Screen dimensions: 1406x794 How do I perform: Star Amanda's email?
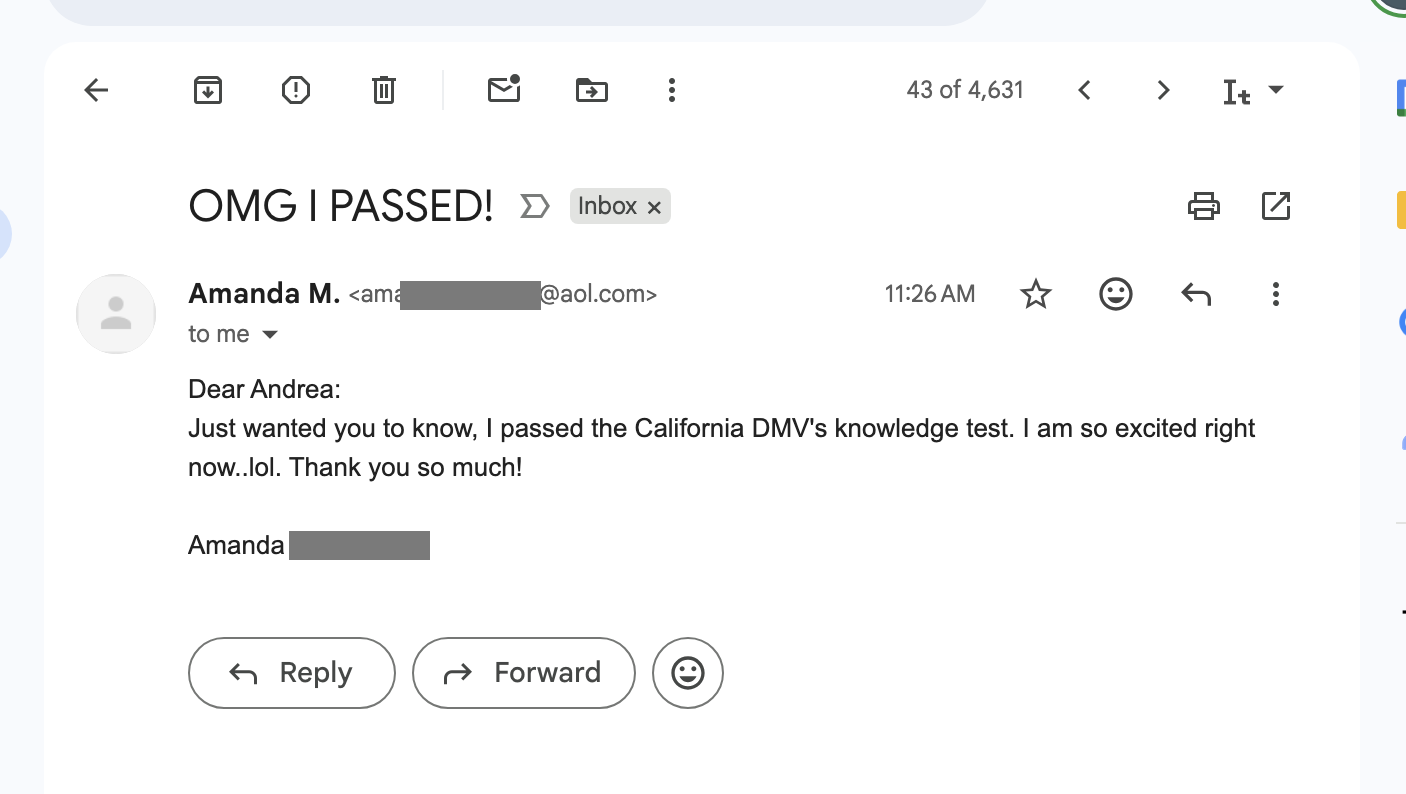[1035, 294]
